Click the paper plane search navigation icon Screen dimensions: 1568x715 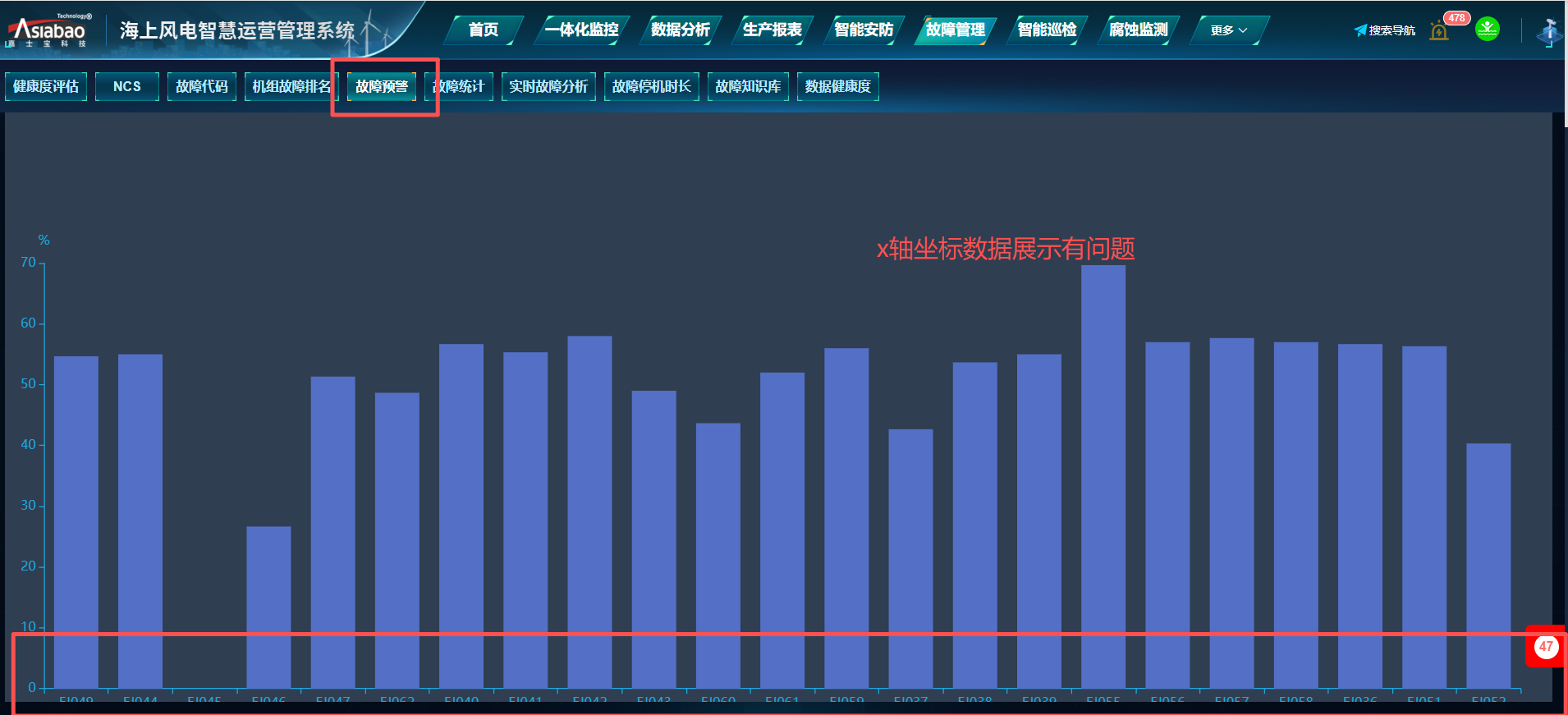click(1360, 30)
